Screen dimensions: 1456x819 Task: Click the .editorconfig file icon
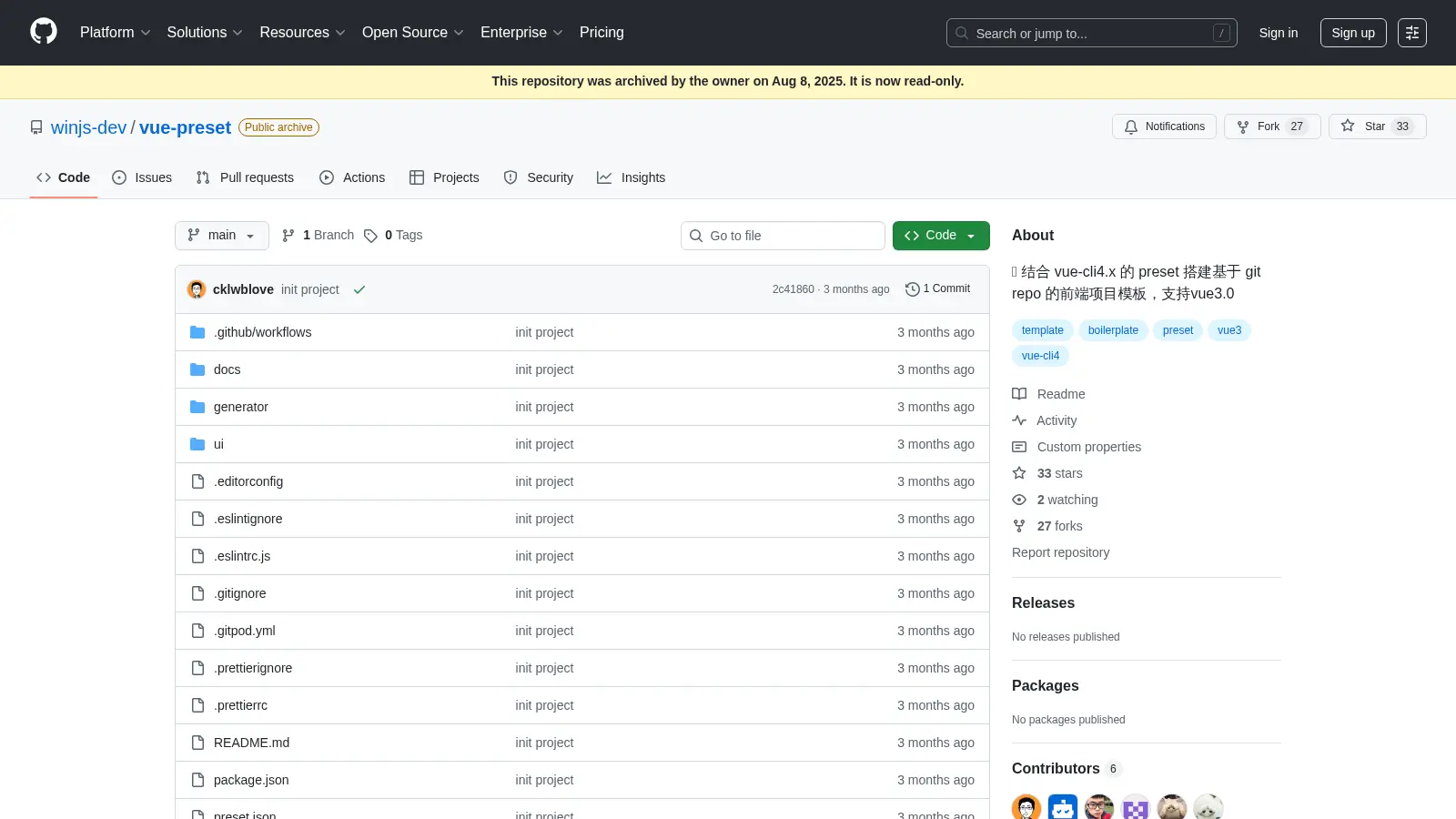197,481
